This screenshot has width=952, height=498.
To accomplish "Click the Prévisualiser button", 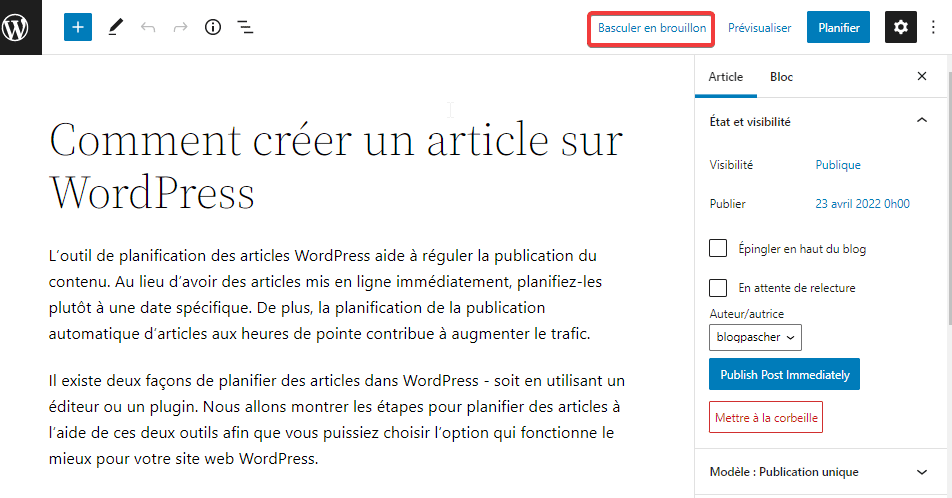I will click(760, 28).
